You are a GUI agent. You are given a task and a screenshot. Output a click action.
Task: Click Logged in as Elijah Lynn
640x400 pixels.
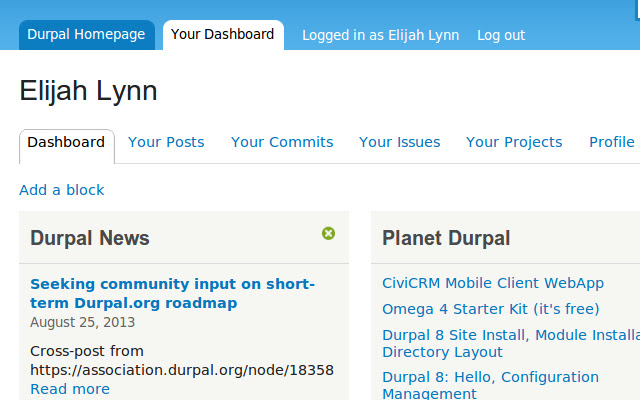(x=380, y=35)
